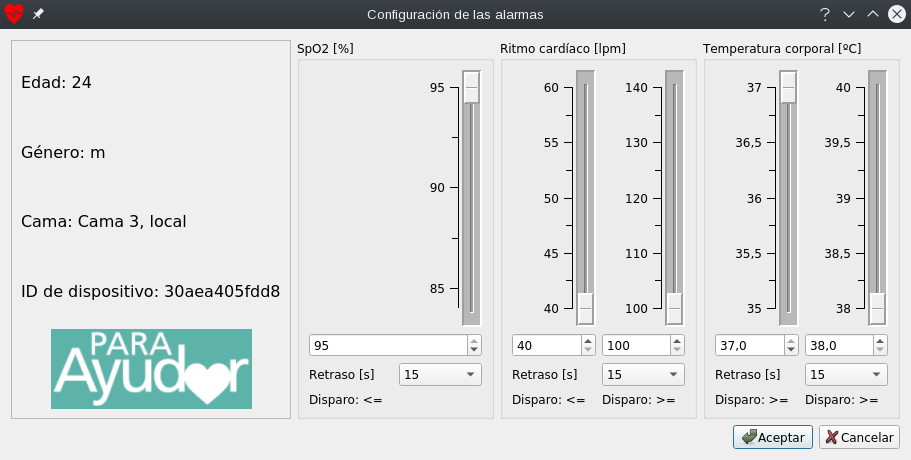Increase the lower heart rate limit of 40
Viewport: 911px width, 460px height.
coord(585,340)
